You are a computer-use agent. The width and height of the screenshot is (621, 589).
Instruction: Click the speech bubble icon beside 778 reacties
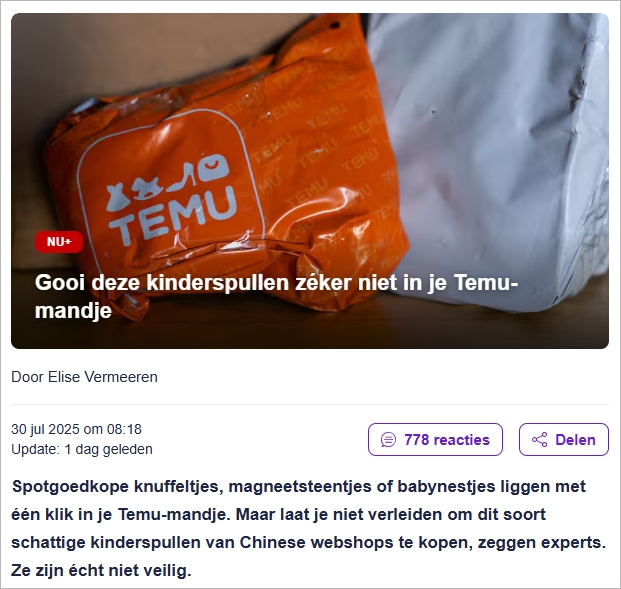pos(388,440)
